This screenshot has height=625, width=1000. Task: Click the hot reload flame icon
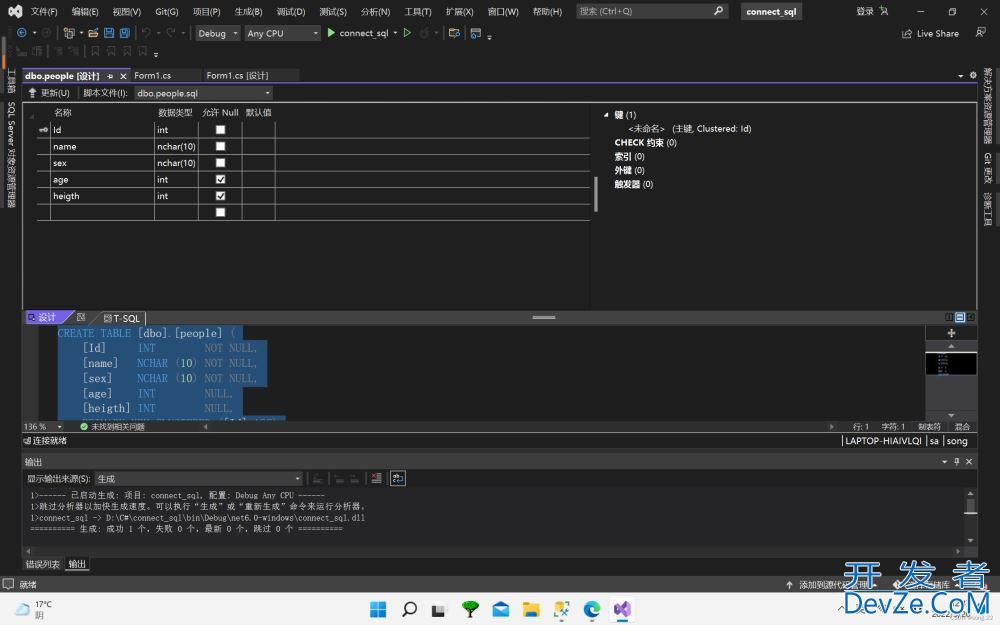424,33
